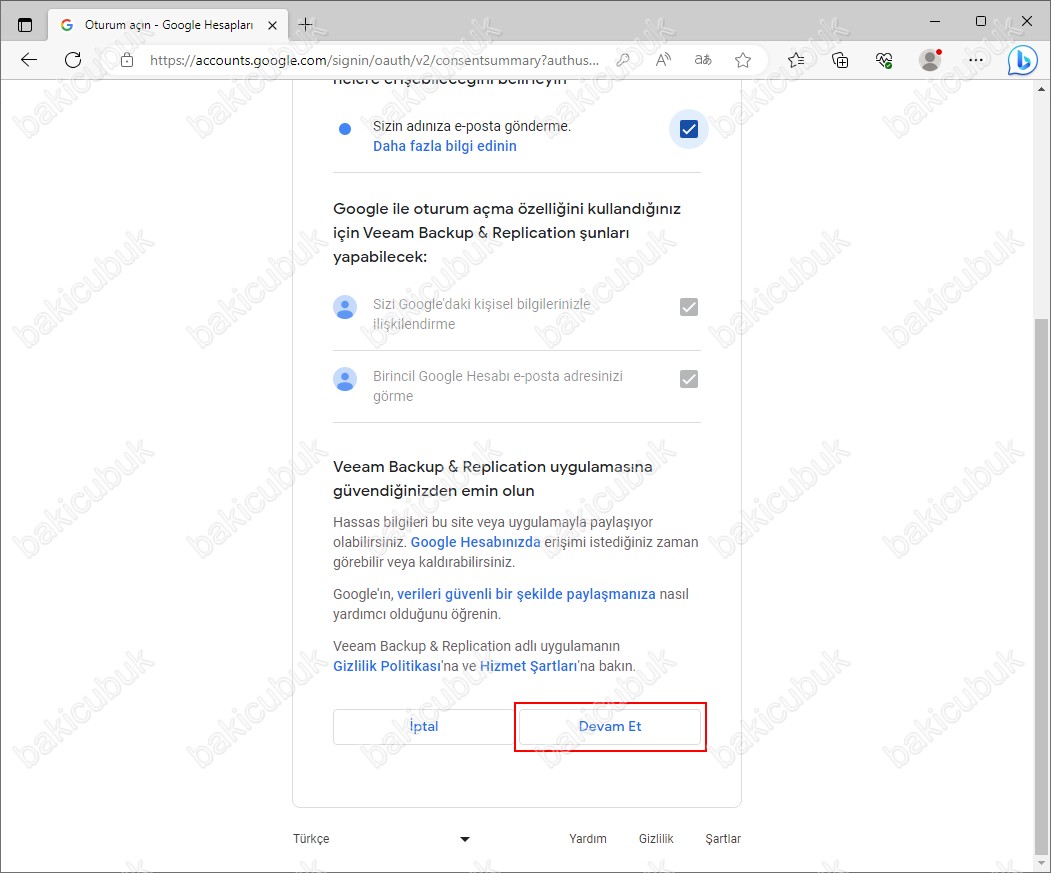Open the tab actions menu icon

pos(25,25)
